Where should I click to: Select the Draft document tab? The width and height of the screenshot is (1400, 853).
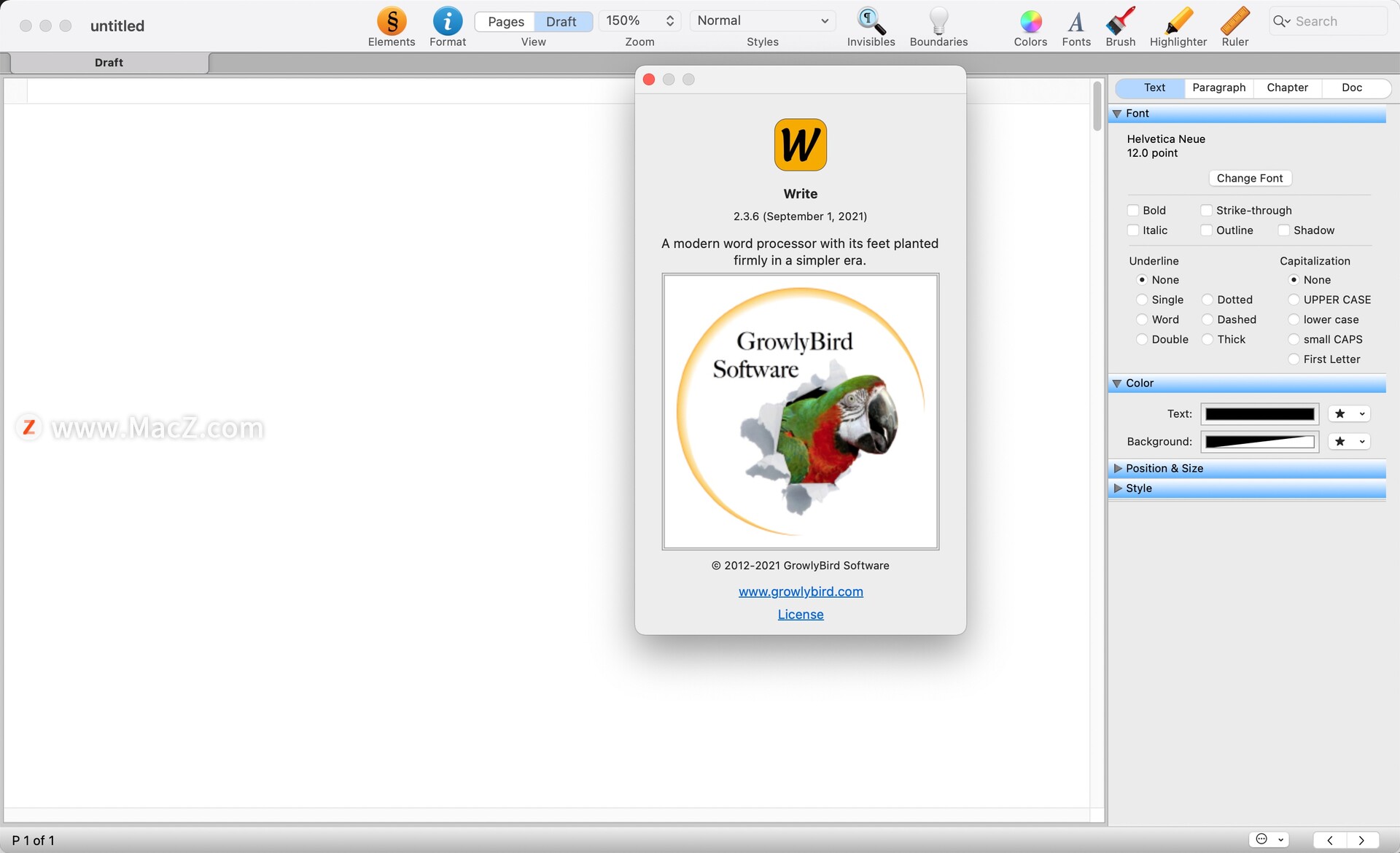pos(109,63)
